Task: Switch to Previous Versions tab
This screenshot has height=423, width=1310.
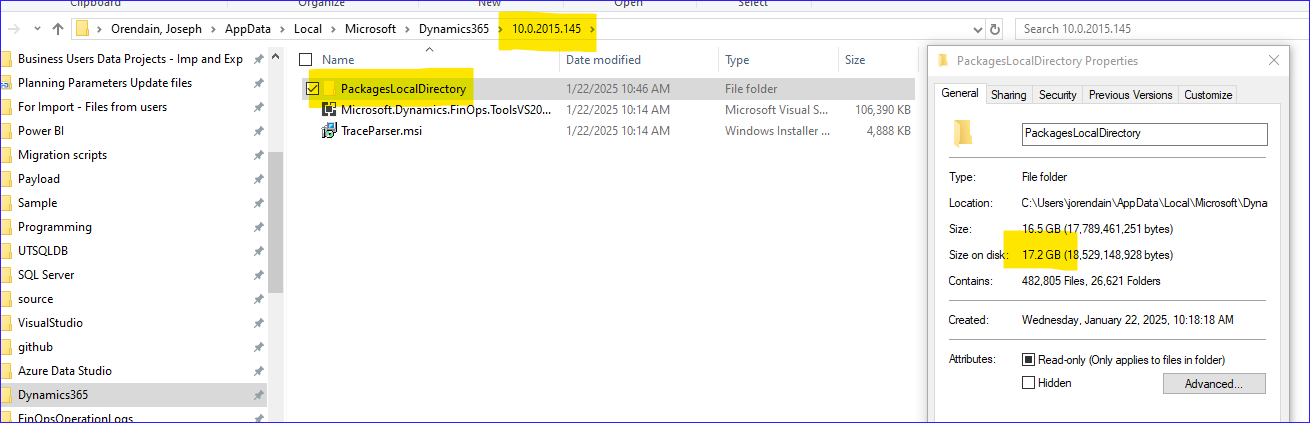Action: 1130,95
